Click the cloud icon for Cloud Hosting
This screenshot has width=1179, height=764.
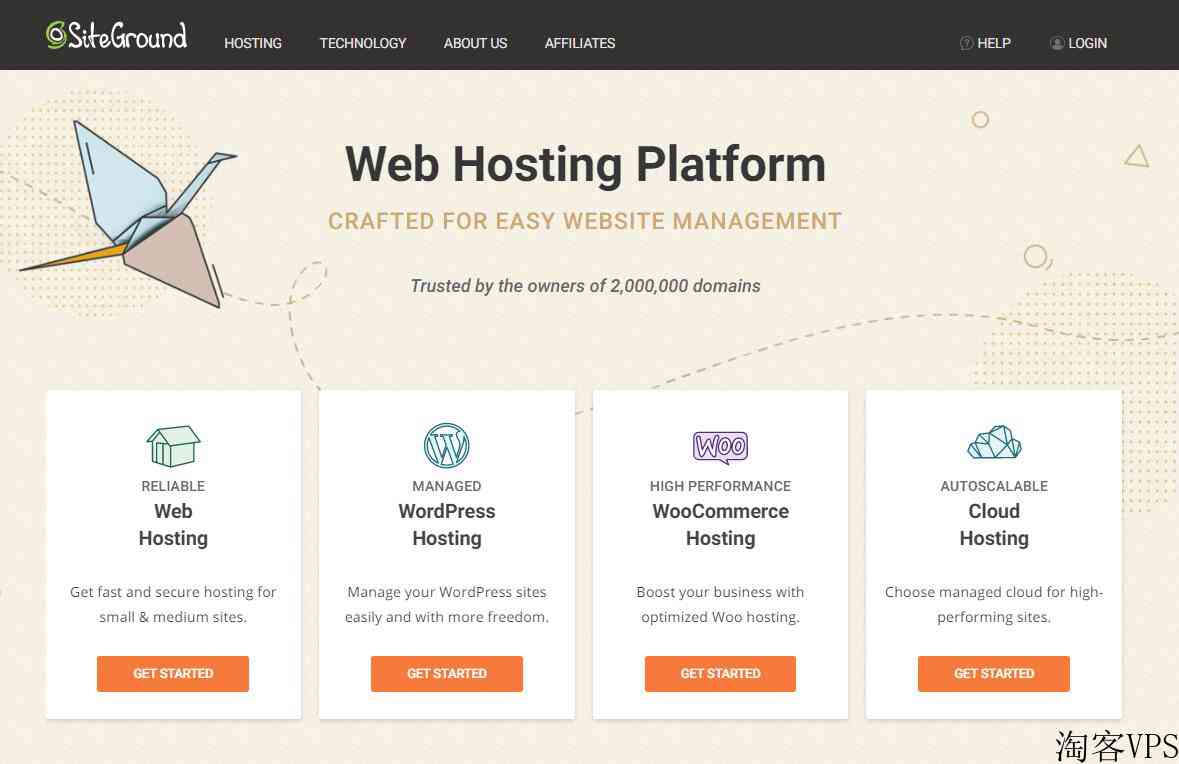click(994, 442)
